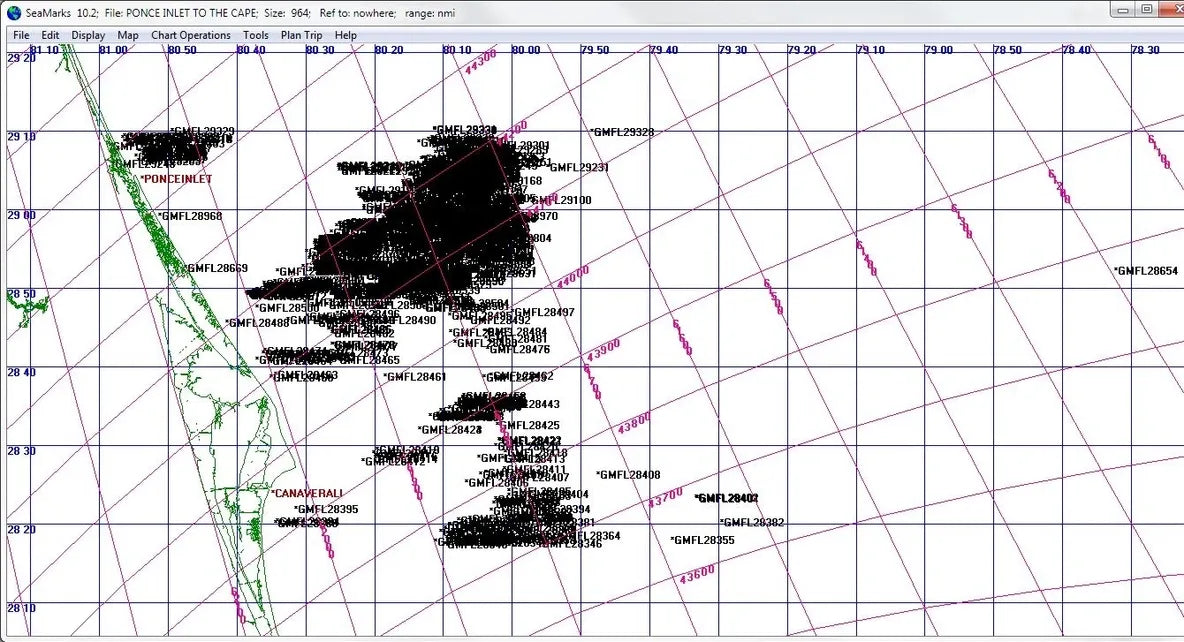
Task: Click the 79 00 longitude label
Action: click(x=939, y=50)
